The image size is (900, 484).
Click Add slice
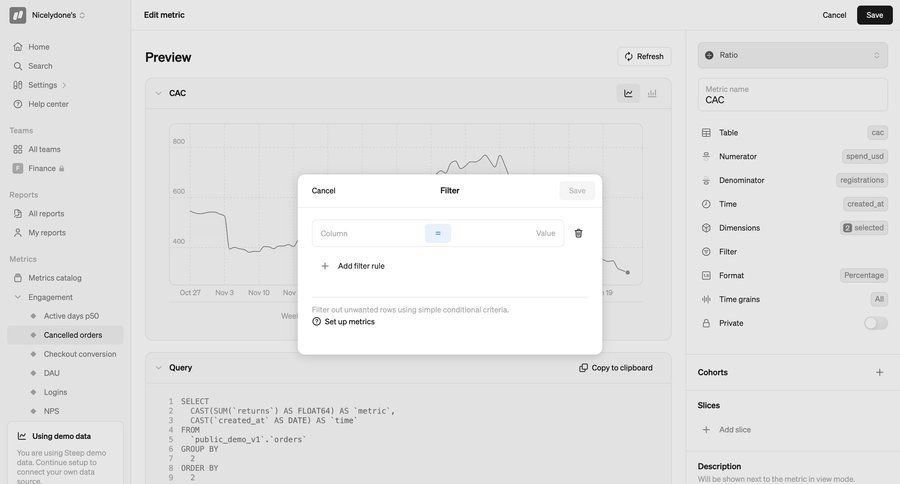click(727, 429)
